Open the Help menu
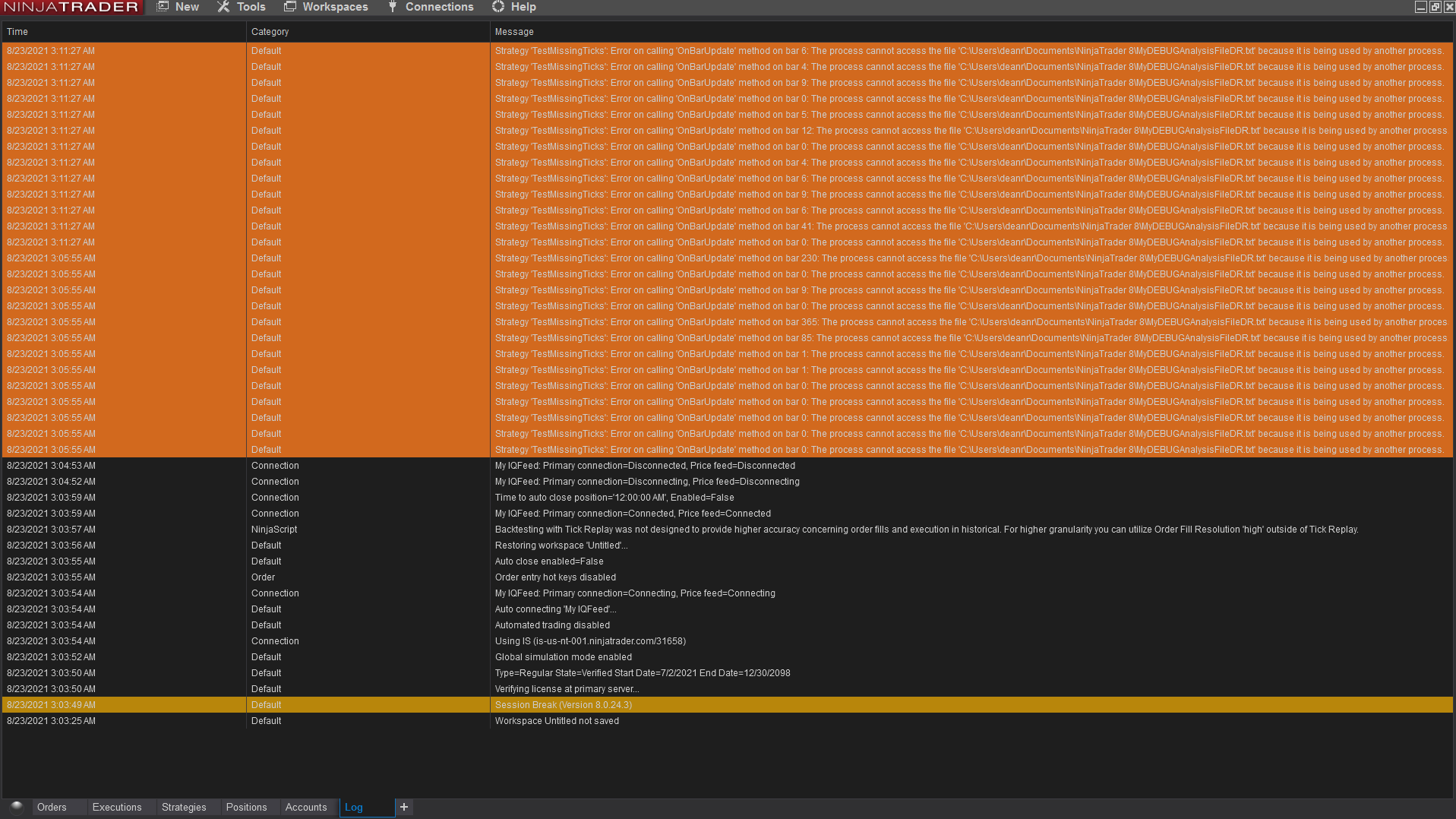The width and height of the screenshot is (1456, 819). pos(514,7)
